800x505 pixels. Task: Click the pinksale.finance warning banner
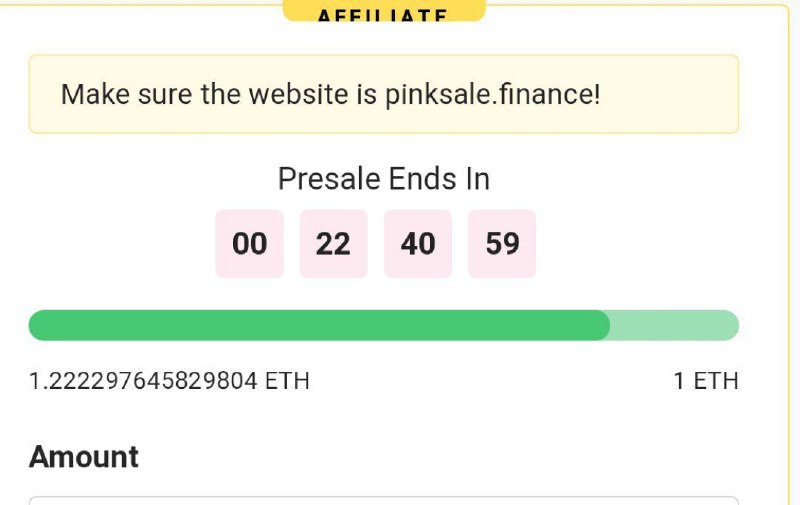[x=384, y=94]
